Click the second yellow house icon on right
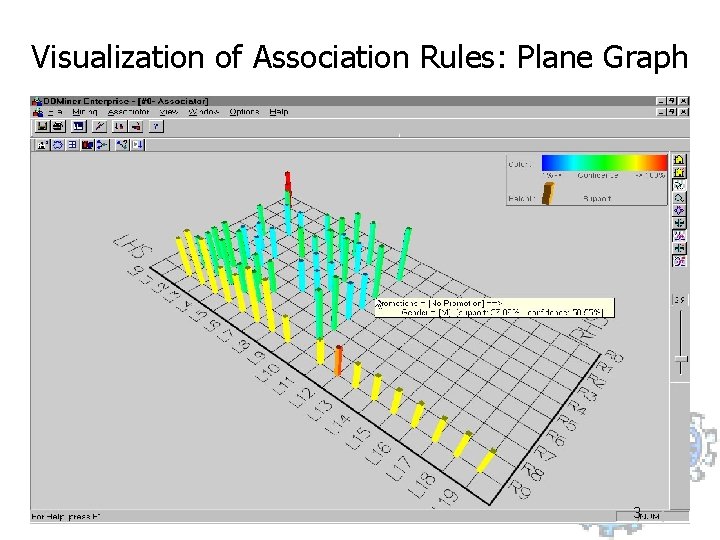 pos(679,172)
